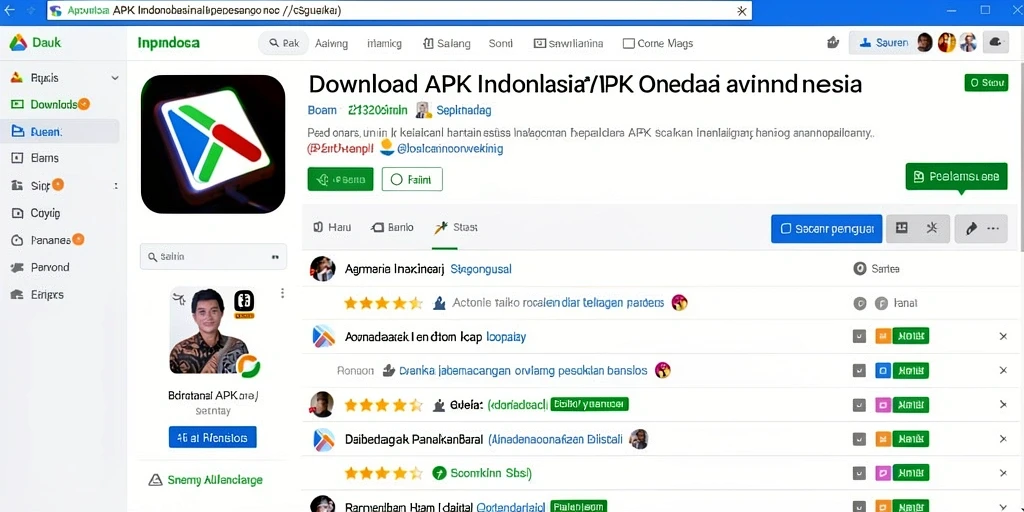Remove the Ronaon row with its X
This screenshot has width=1024, height=512.
point(1003,371)
